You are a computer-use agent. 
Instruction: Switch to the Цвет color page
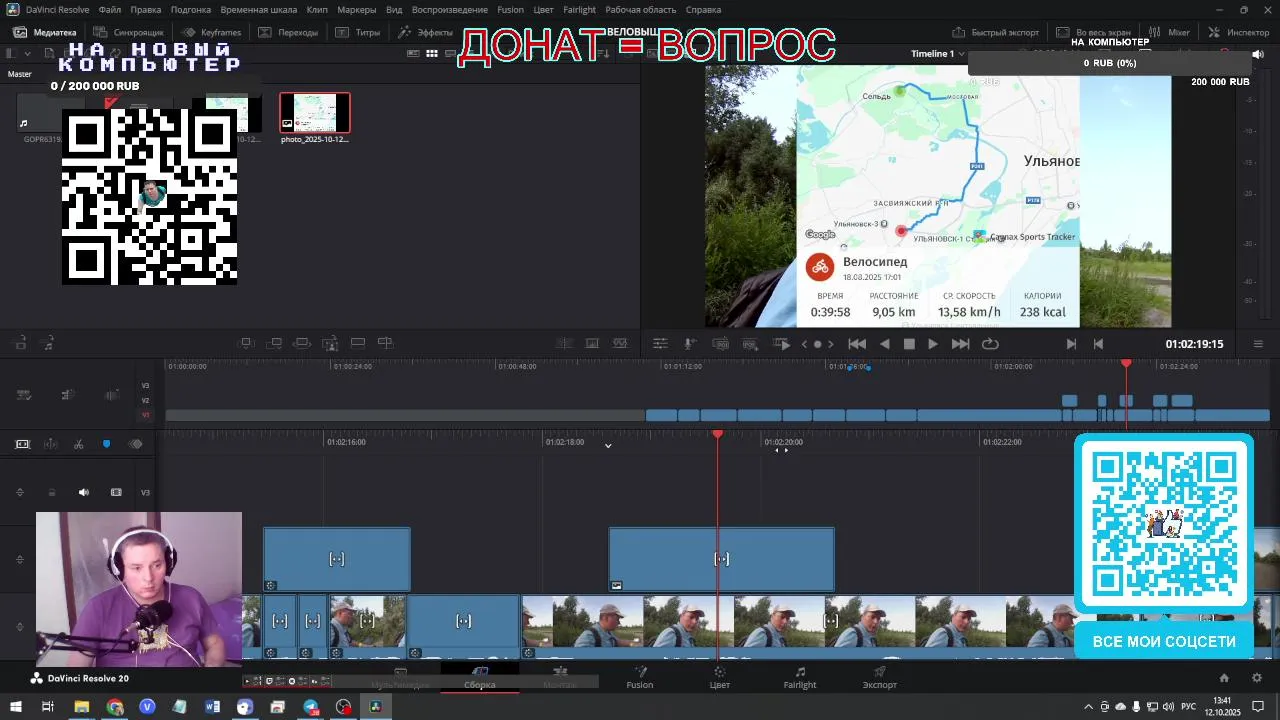(720, 678)
